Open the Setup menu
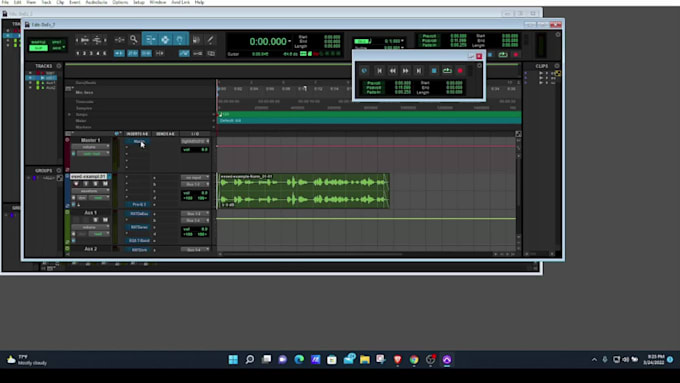 point(139,2)
